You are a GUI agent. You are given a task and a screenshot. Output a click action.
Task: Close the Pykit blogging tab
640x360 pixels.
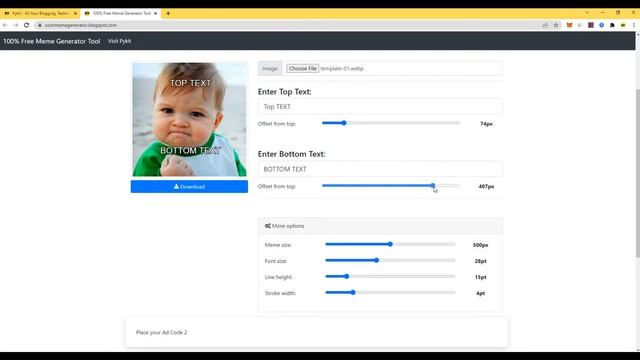[75, 13]
